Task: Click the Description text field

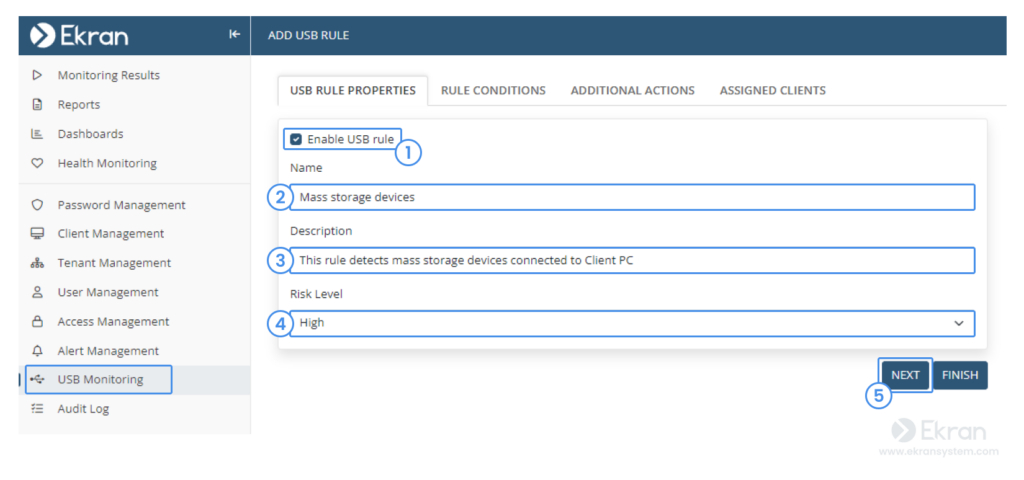Action: tap(632, 260)
